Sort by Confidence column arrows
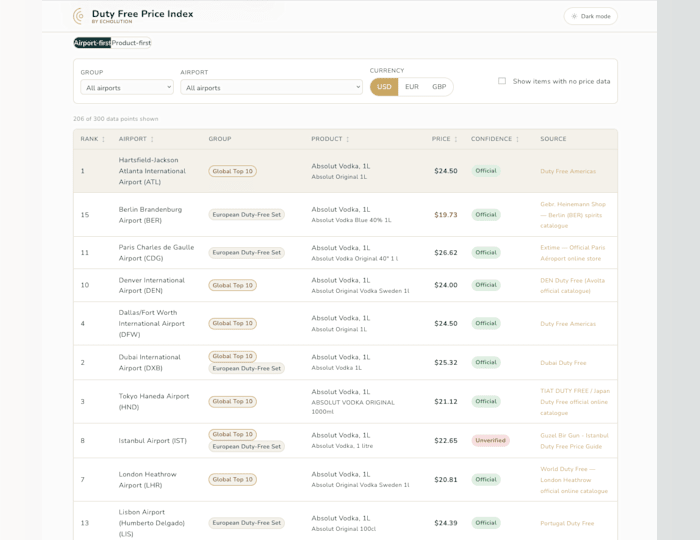 click(517, 139)
